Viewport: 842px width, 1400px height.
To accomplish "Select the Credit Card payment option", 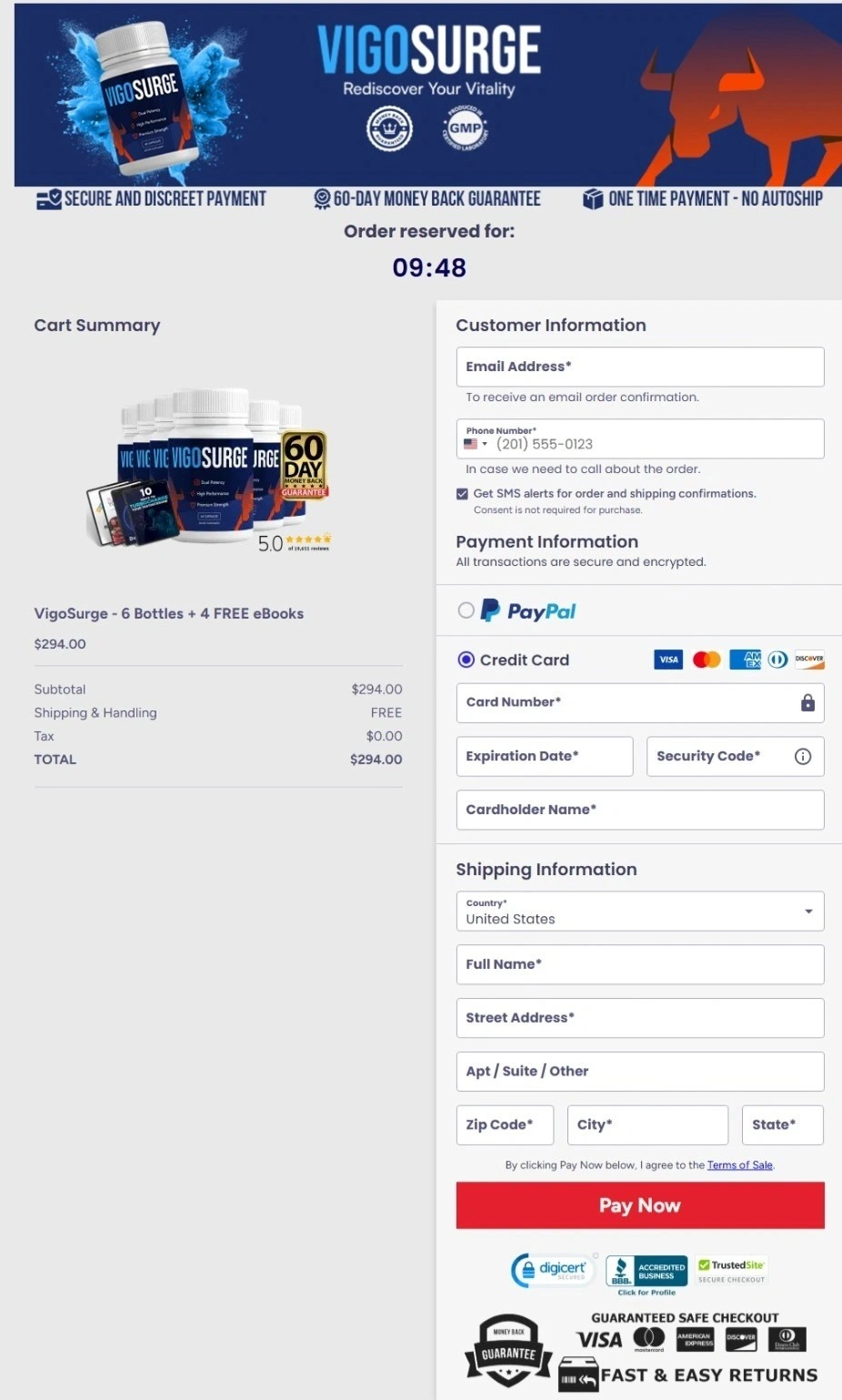I will 466,660.
